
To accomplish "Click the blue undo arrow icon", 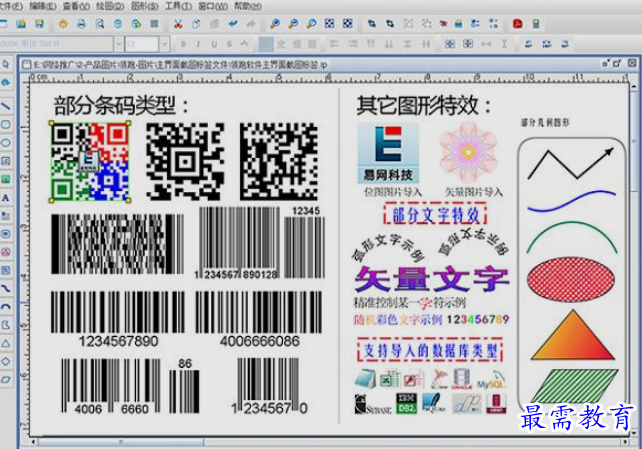I will coord(233,24).
